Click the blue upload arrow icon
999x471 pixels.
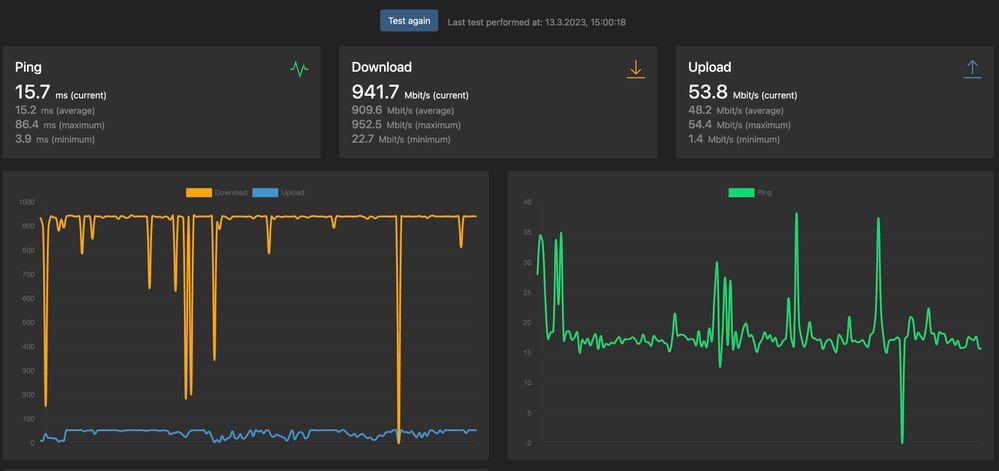click(972, 69)
